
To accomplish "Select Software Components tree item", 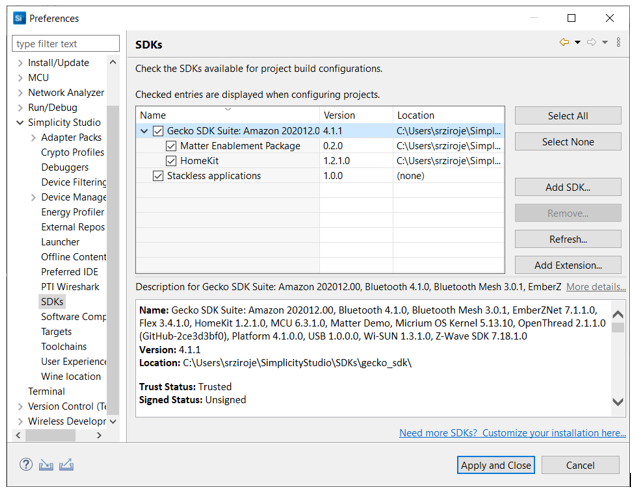I will pyautogui.click(x=74, y=317).
